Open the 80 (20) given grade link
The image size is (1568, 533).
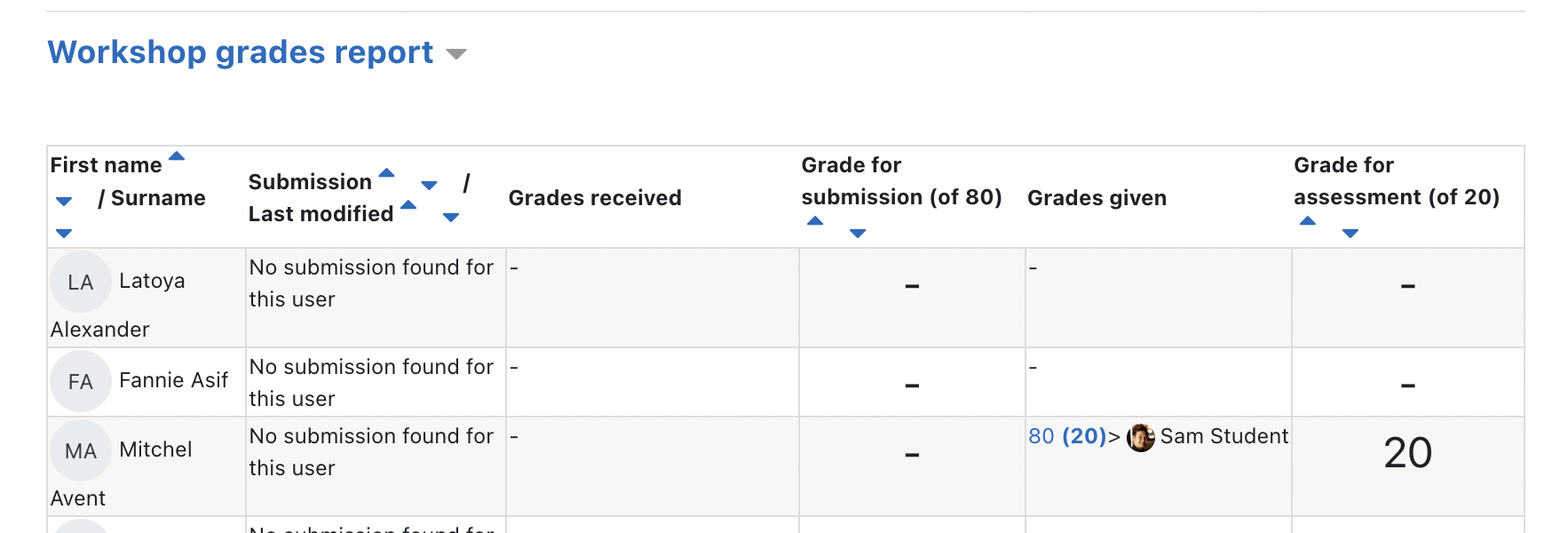pyautogui.click(x=1067, y=436)
